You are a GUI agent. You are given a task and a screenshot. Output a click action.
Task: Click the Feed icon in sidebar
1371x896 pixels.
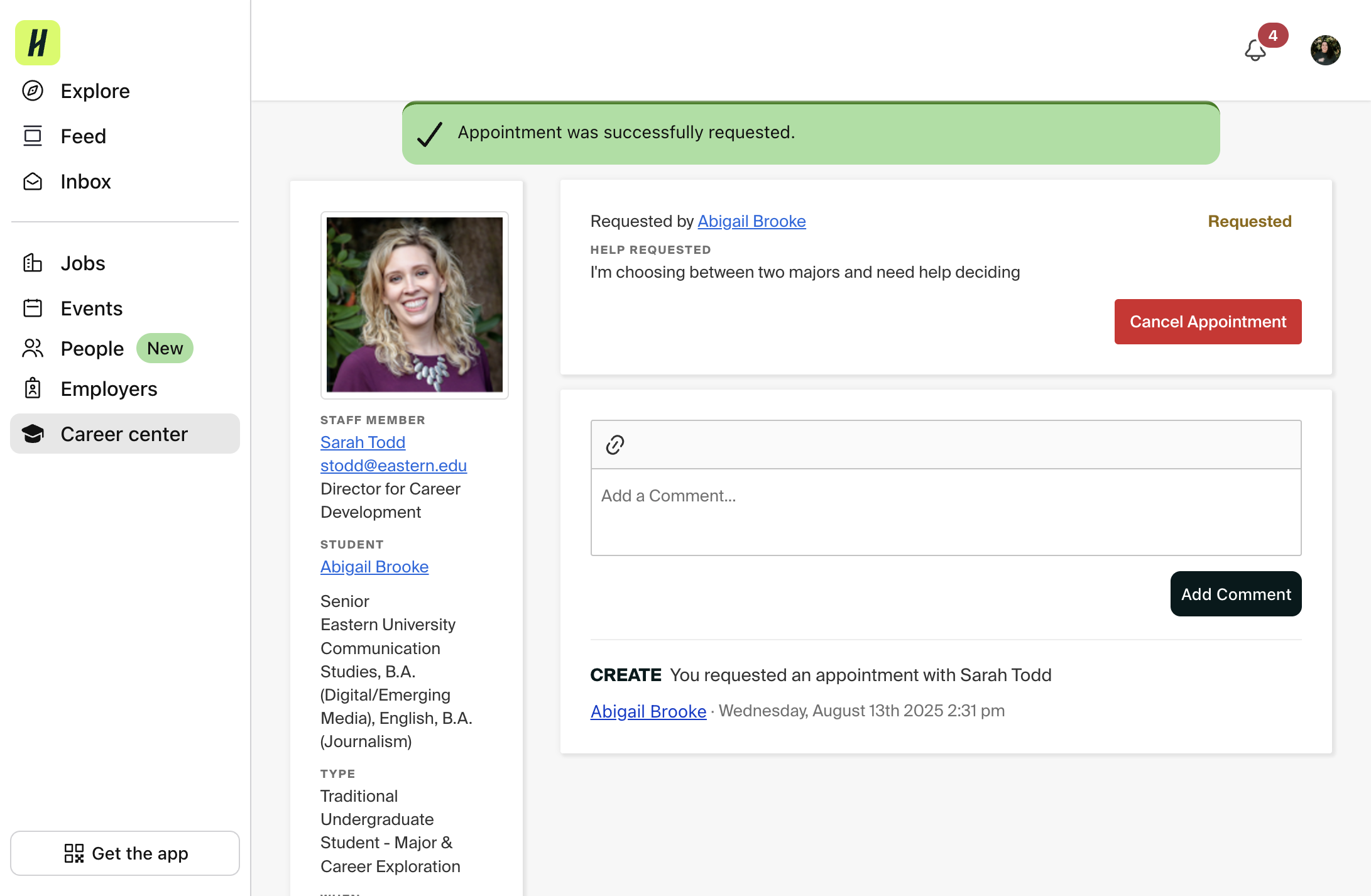(33, 136)
